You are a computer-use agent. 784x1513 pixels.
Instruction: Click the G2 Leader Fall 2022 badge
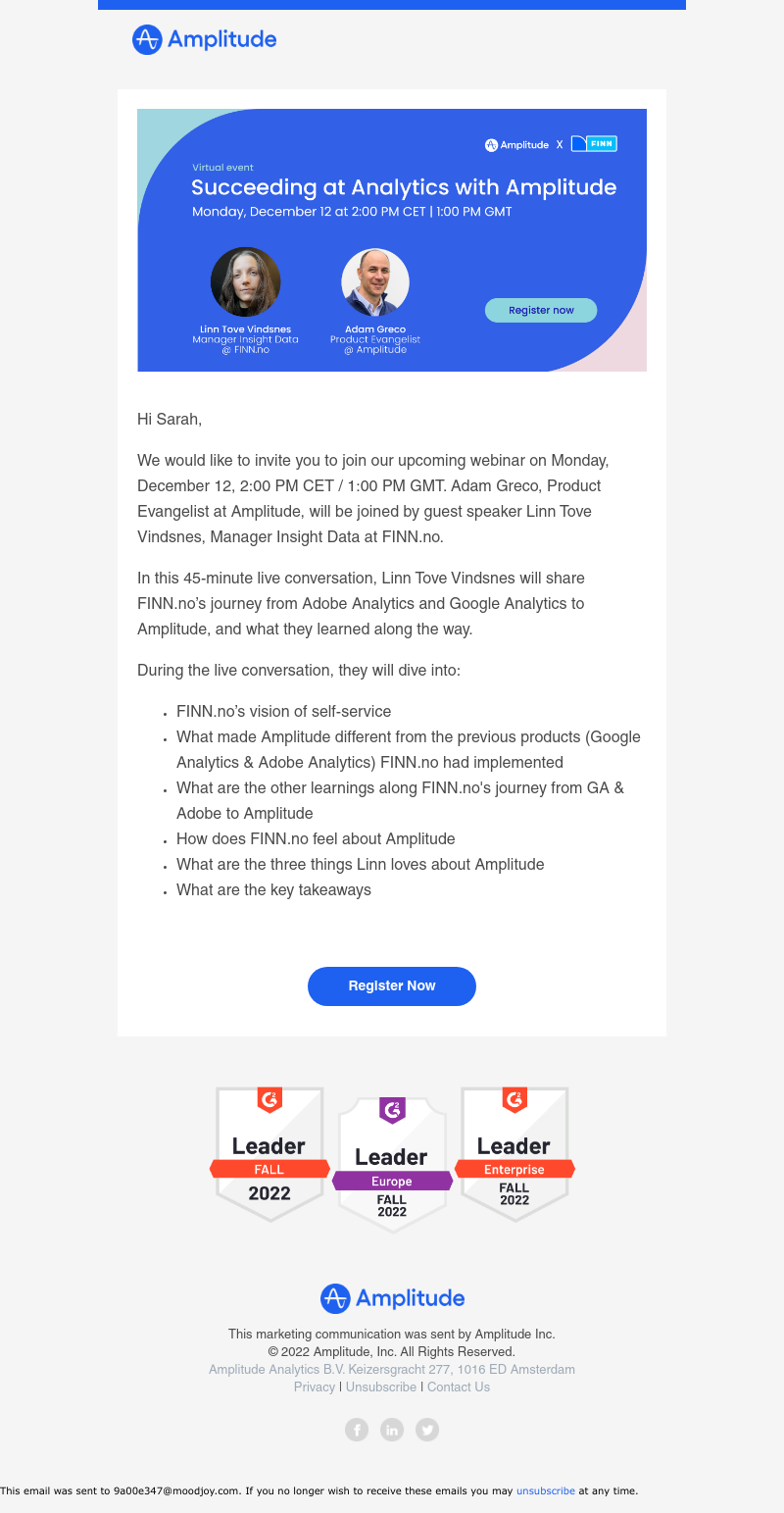(269, 1154)
